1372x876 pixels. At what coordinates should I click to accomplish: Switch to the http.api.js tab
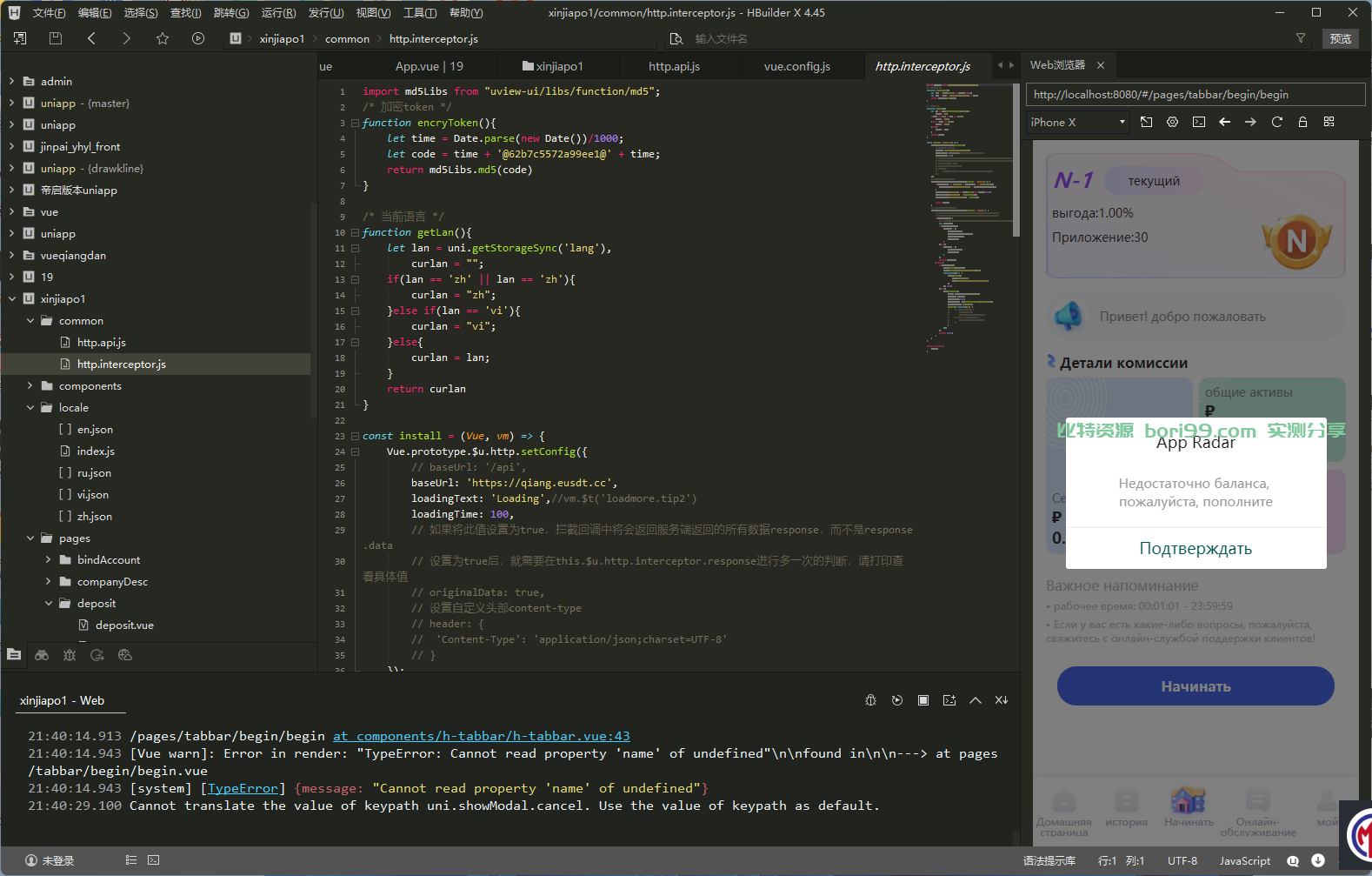click(x=674, y=66)
